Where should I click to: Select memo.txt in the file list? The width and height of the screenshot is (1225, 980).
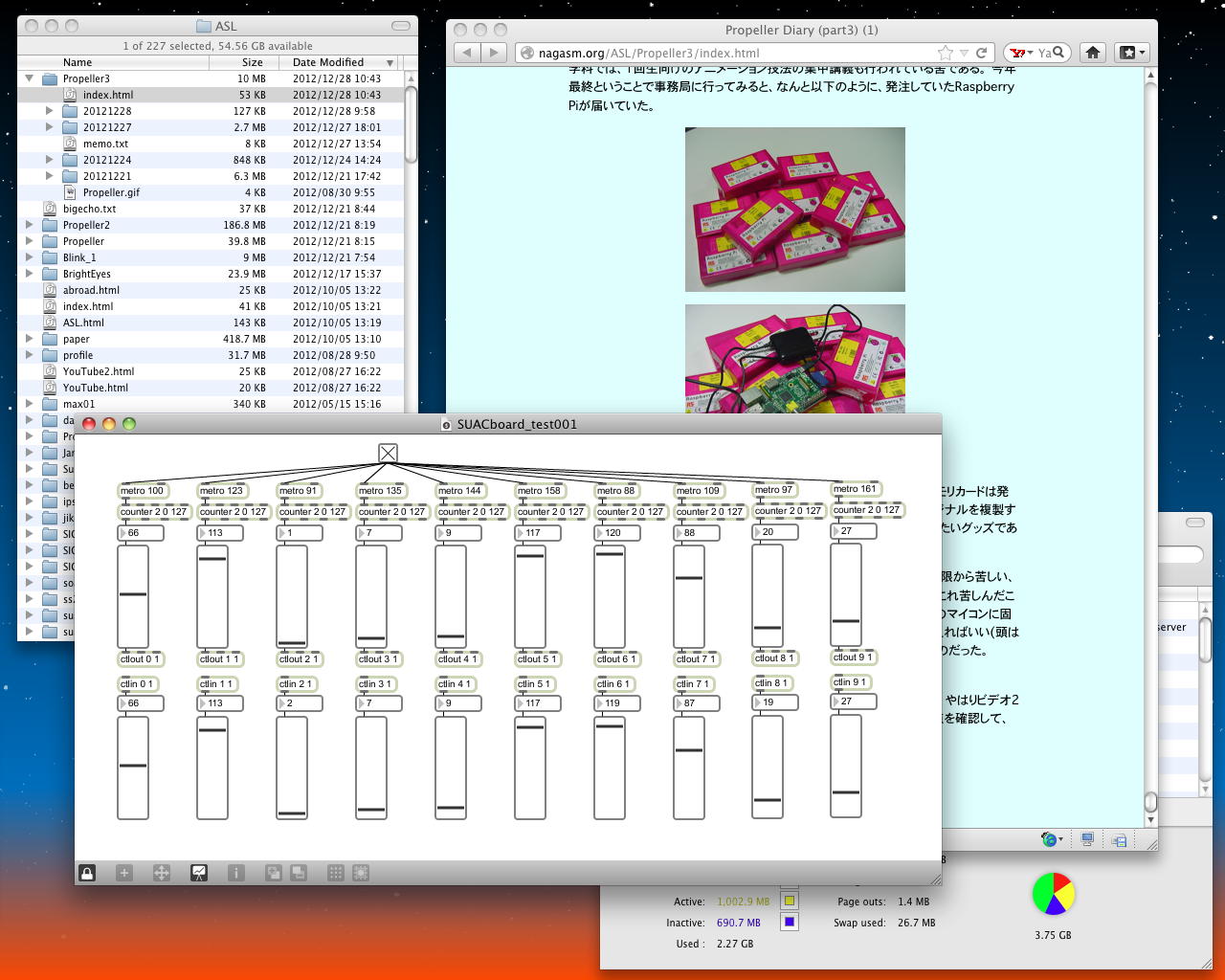tap(105, 144)
